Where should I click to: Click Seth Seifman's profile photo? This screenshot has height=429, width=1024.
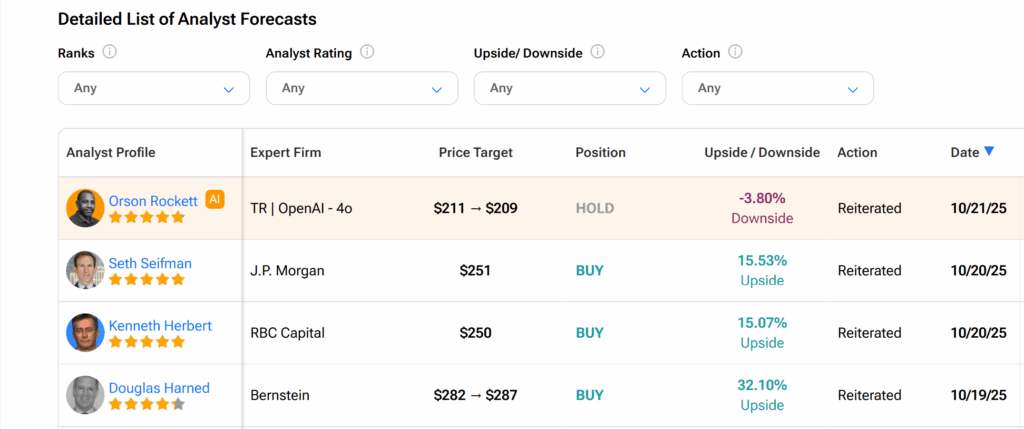[x=85, y=271]
